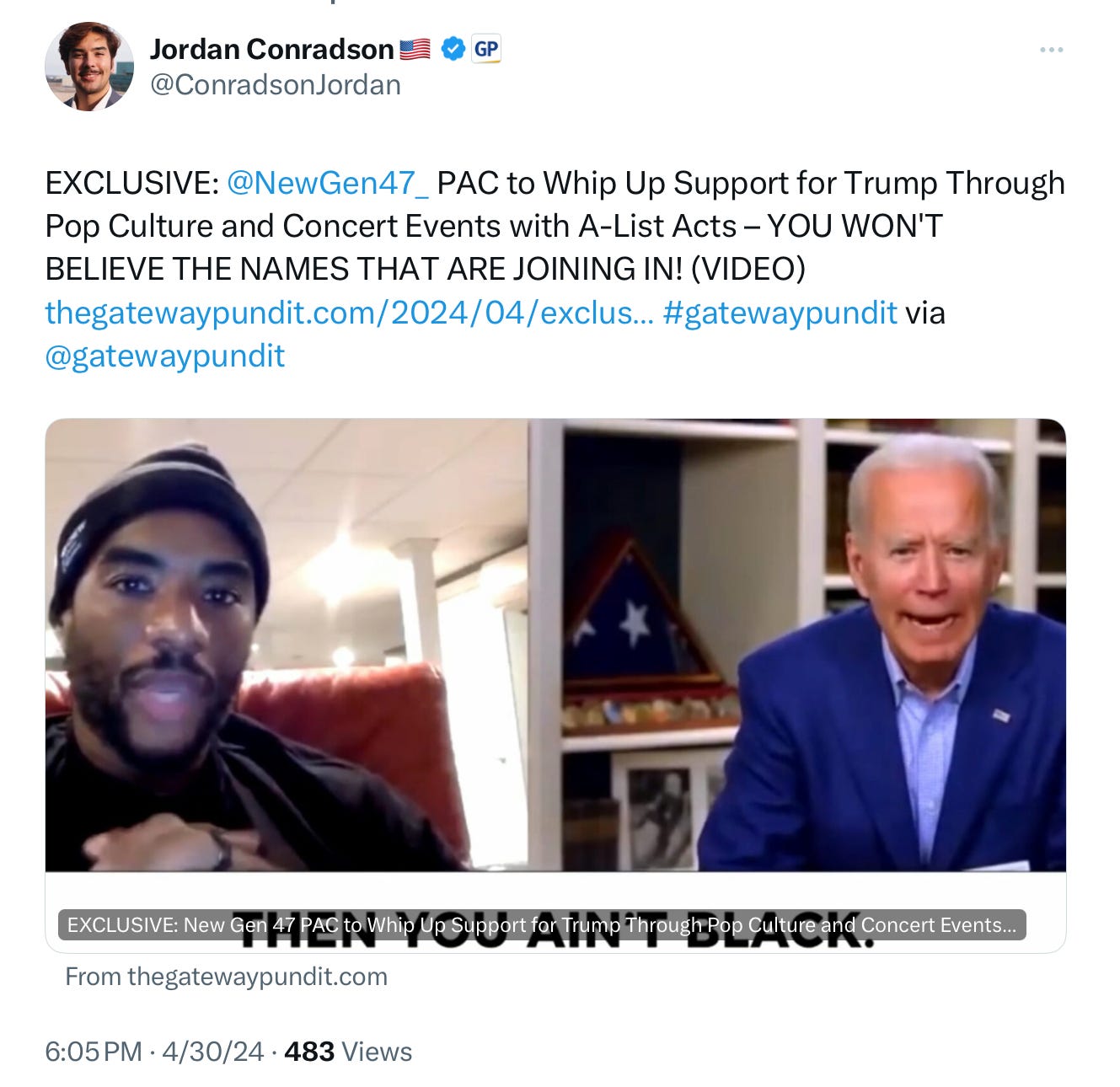The image size is (1120, 1087).
Task: Open the link preview card image
Action: (555, 645)
